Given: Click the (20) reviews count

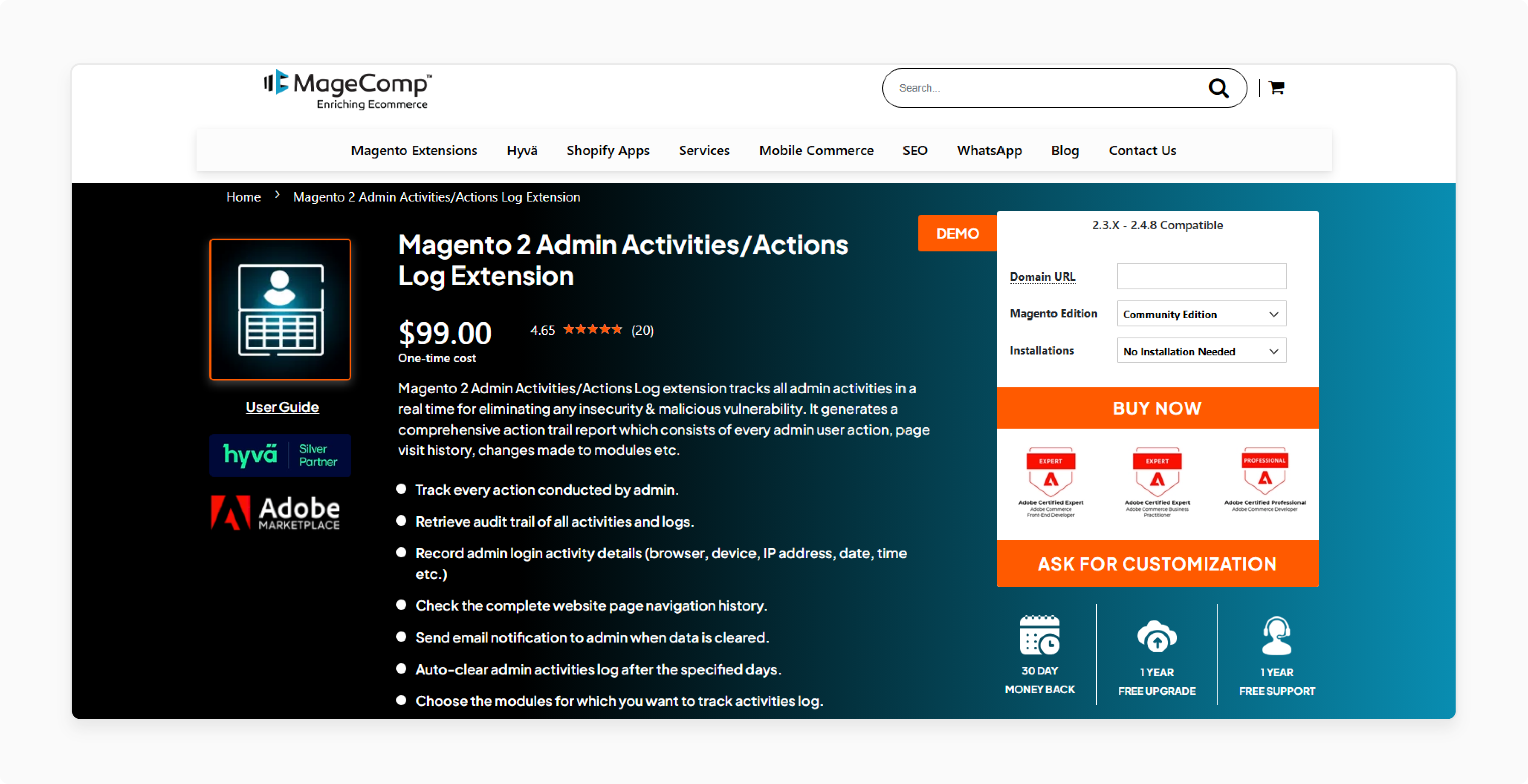Looking at the screenshot, I should (x=642, y=330).
